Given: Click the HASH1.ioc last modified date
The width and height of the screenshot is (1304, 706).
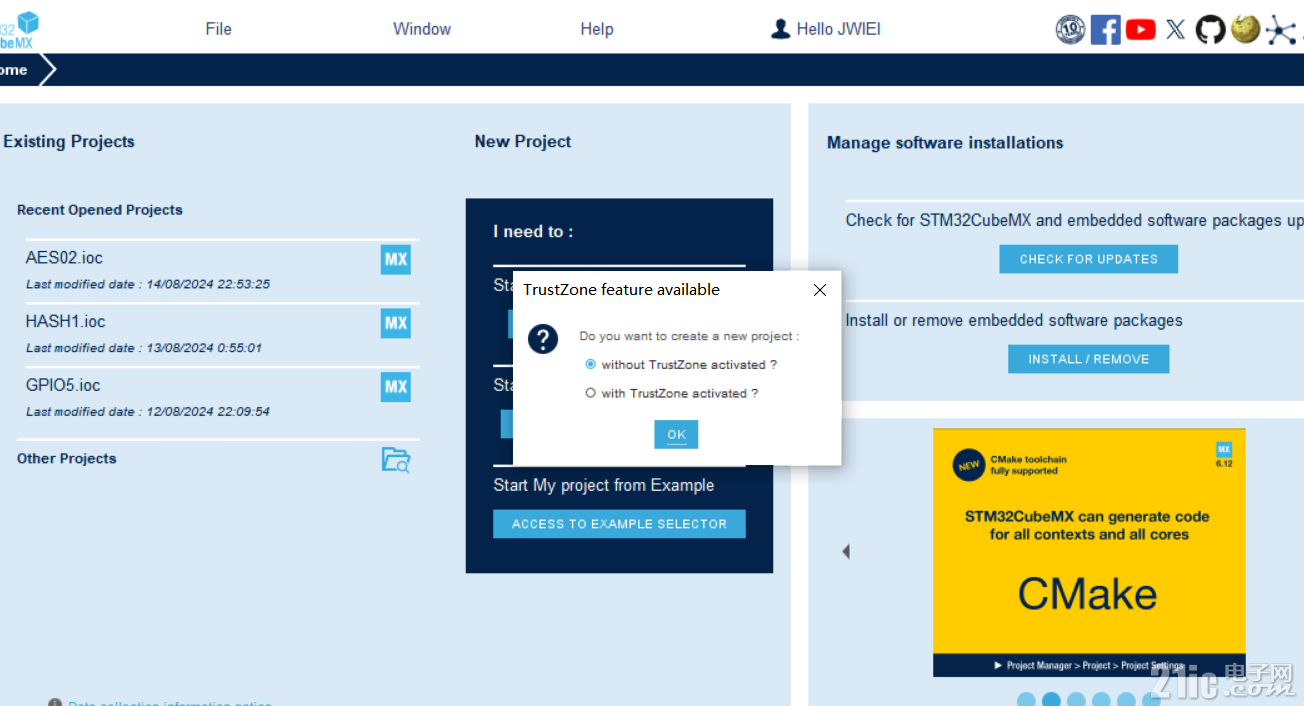Looking at the screenshot, I should pyautogui.click(x=144, y=348).
